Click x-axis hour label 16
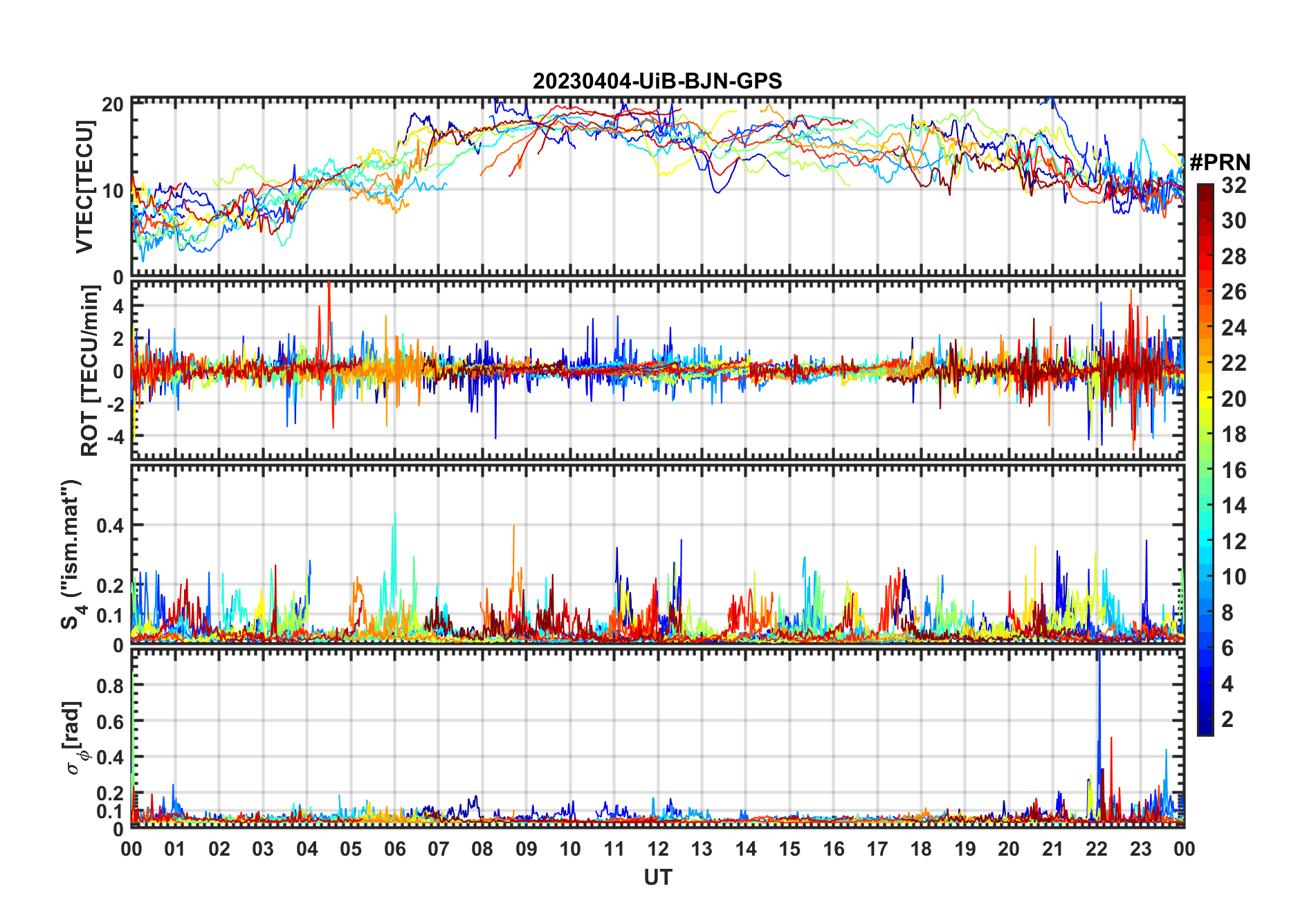This screenshot has height=920, width=1316. point(834,849)
